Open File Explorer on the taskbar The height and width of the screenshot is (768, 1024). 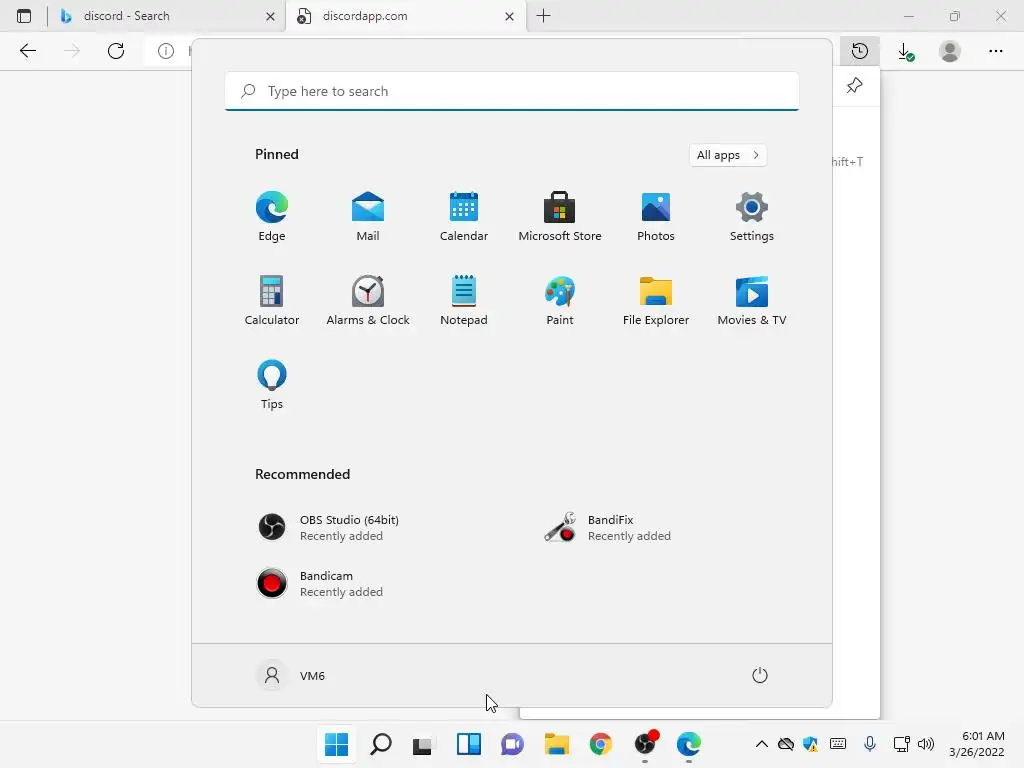[557, 744]
